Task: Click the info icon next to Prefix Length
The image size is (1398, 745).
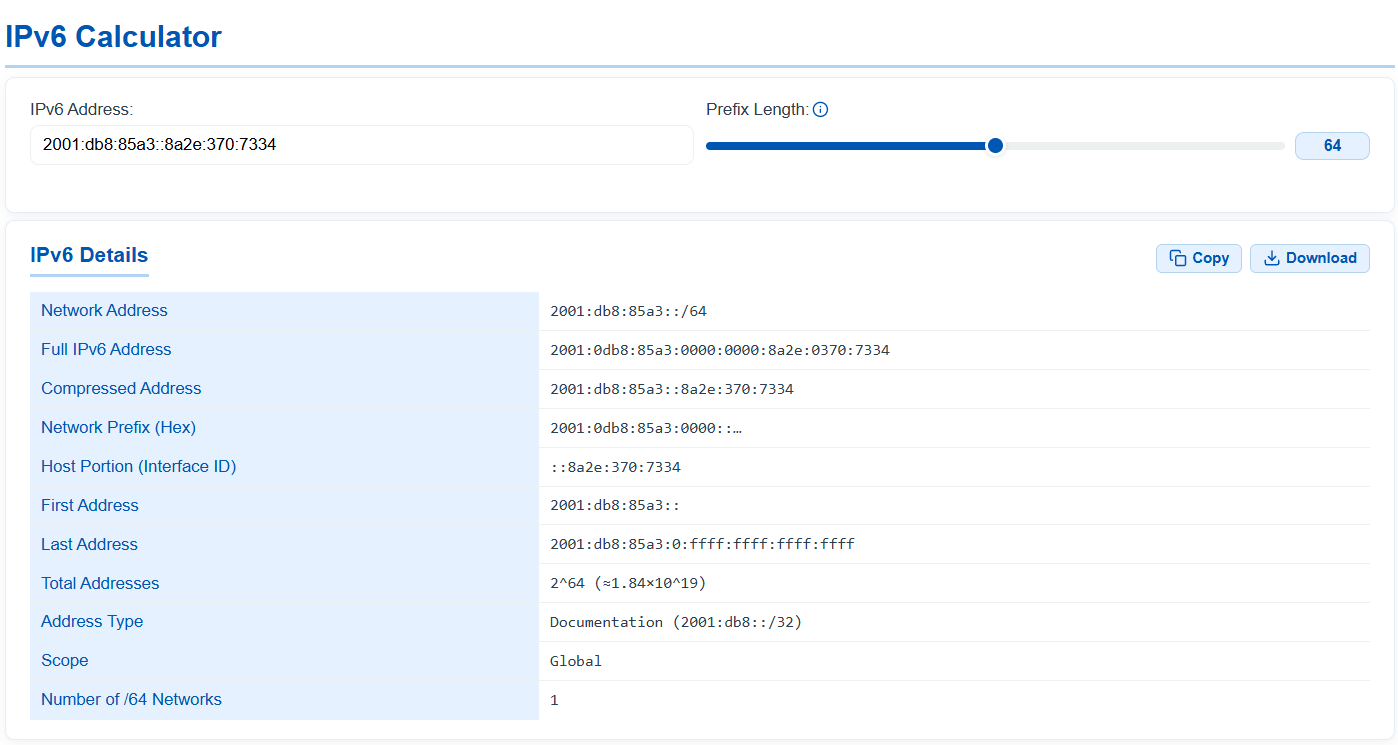Action: tap(820, 110)
